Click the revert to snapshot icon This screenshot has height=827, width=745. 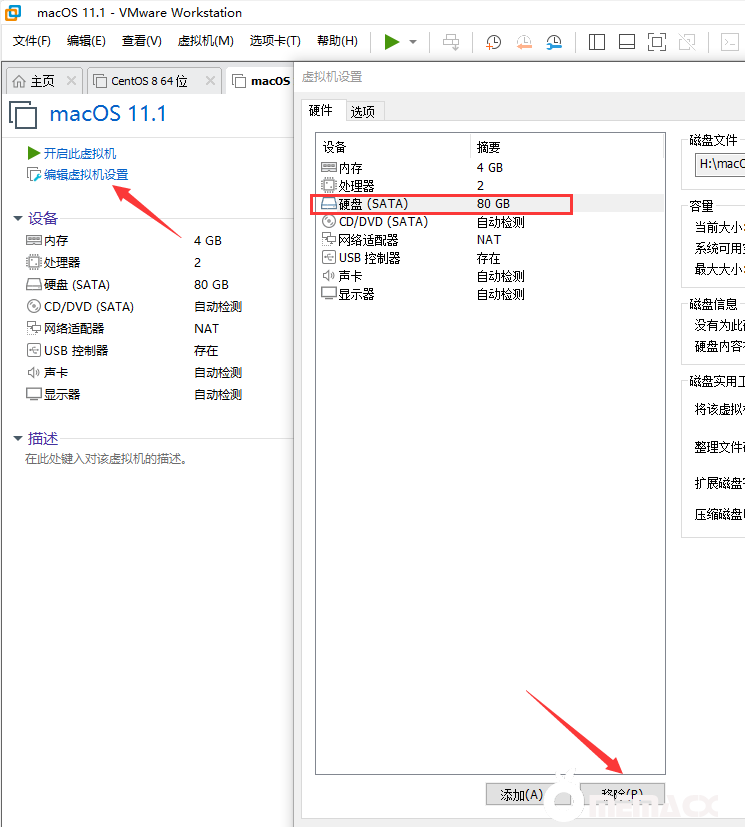[524, 42]
